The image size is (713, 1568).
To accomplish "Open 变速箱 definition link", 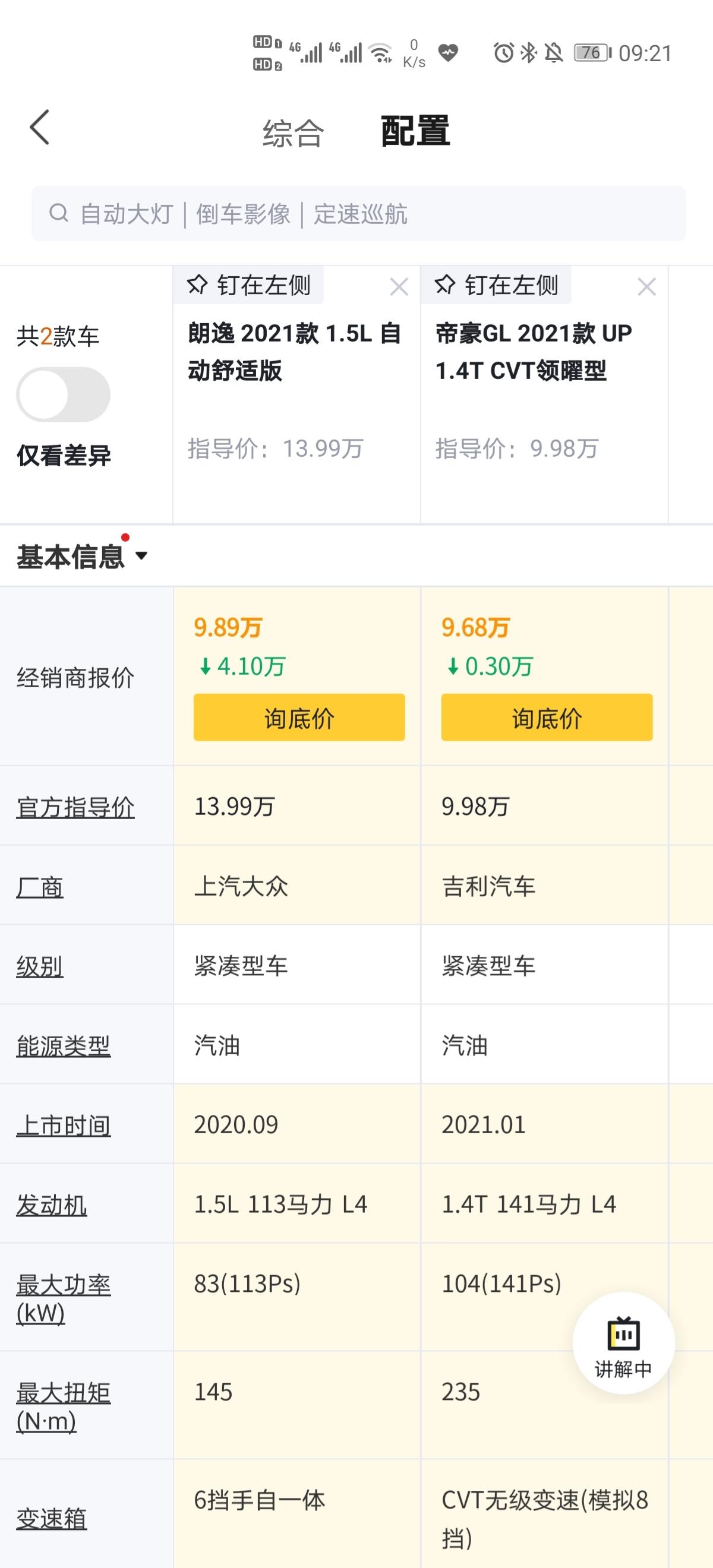I will click(x=52, y=1519).
